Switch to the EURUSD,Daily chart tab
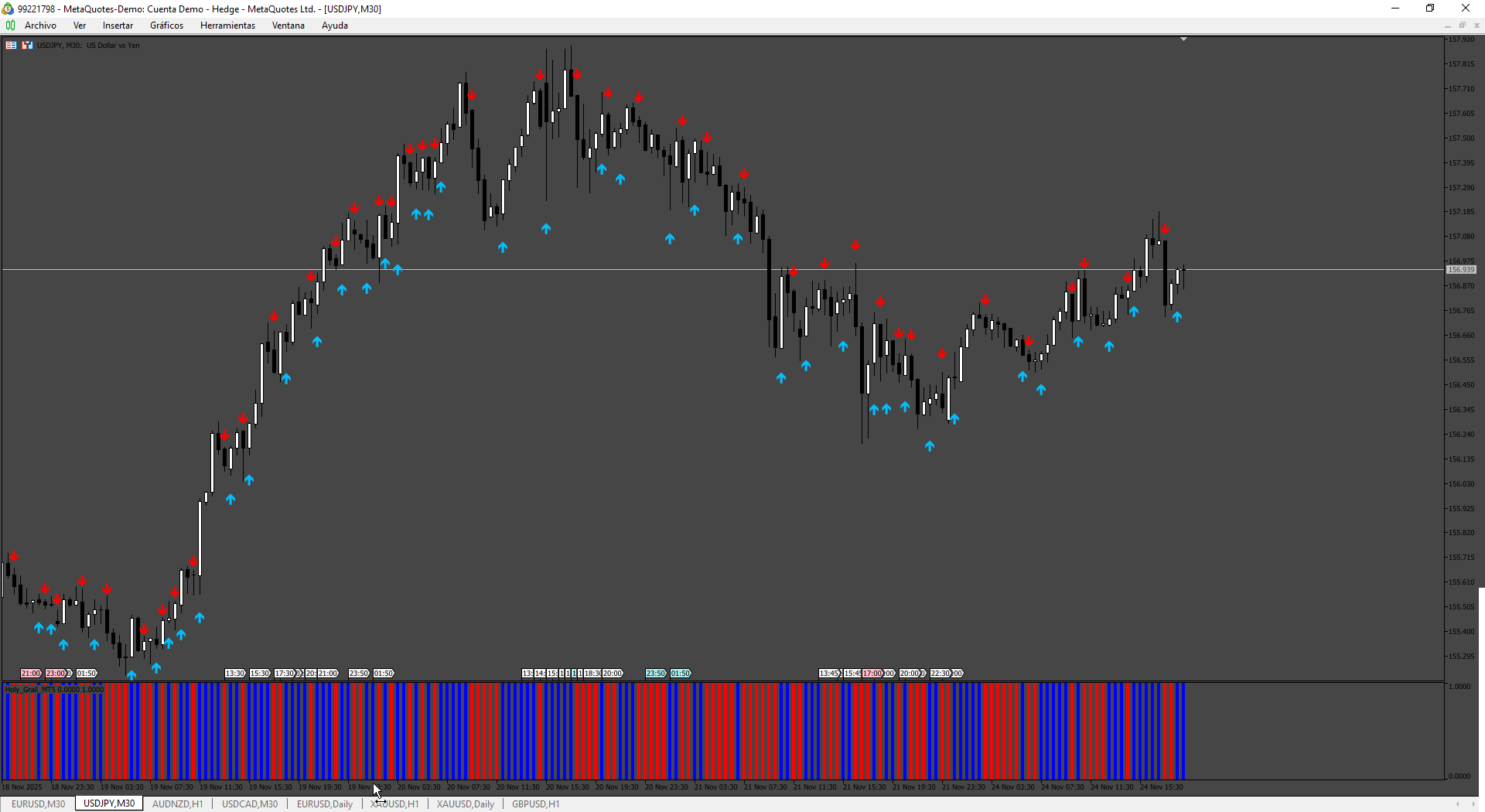 (x=325, y=803)
